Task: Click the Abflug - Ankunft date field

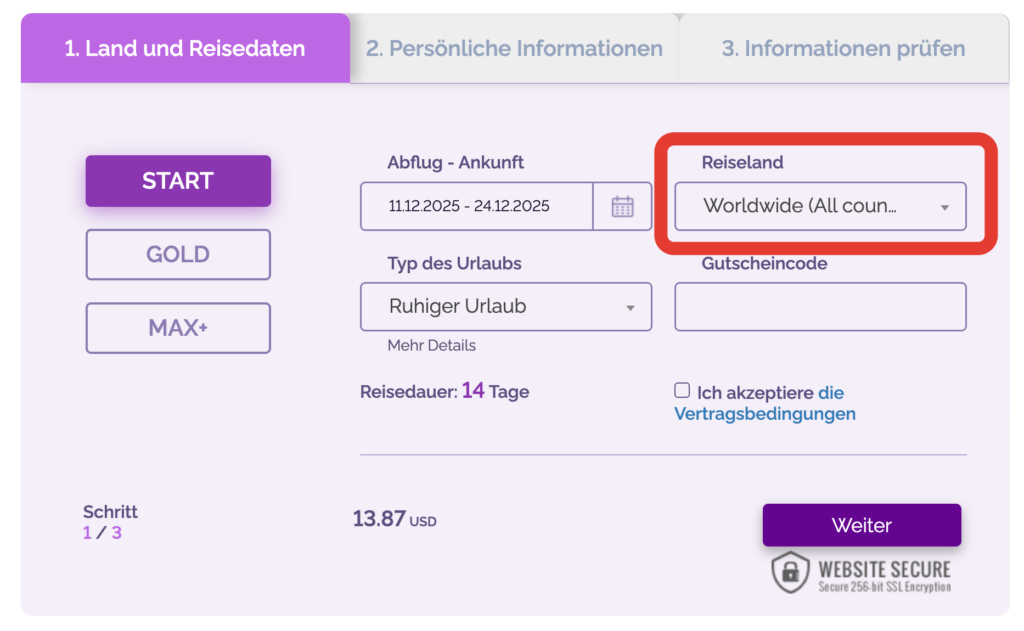Action: (x=476, y=207)
